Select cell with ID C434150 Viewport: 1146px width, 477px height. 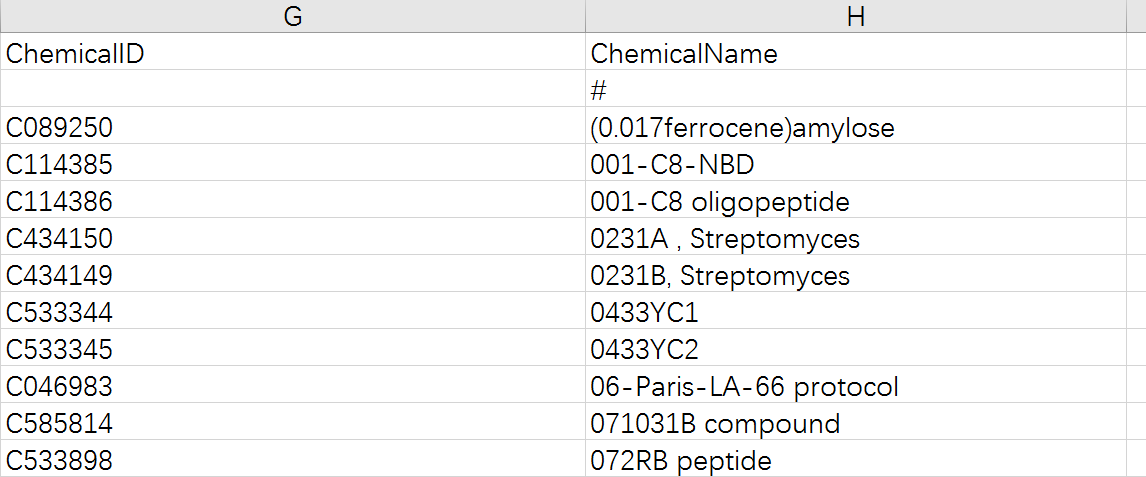coord(292,237)
